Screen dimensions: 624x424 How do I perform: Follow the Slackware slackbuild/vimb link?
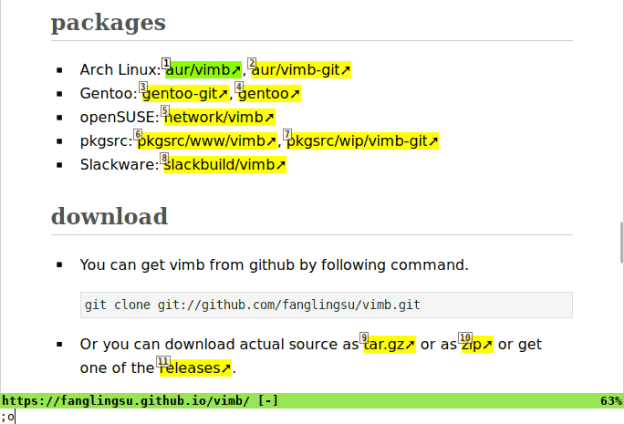pos(228,165)
